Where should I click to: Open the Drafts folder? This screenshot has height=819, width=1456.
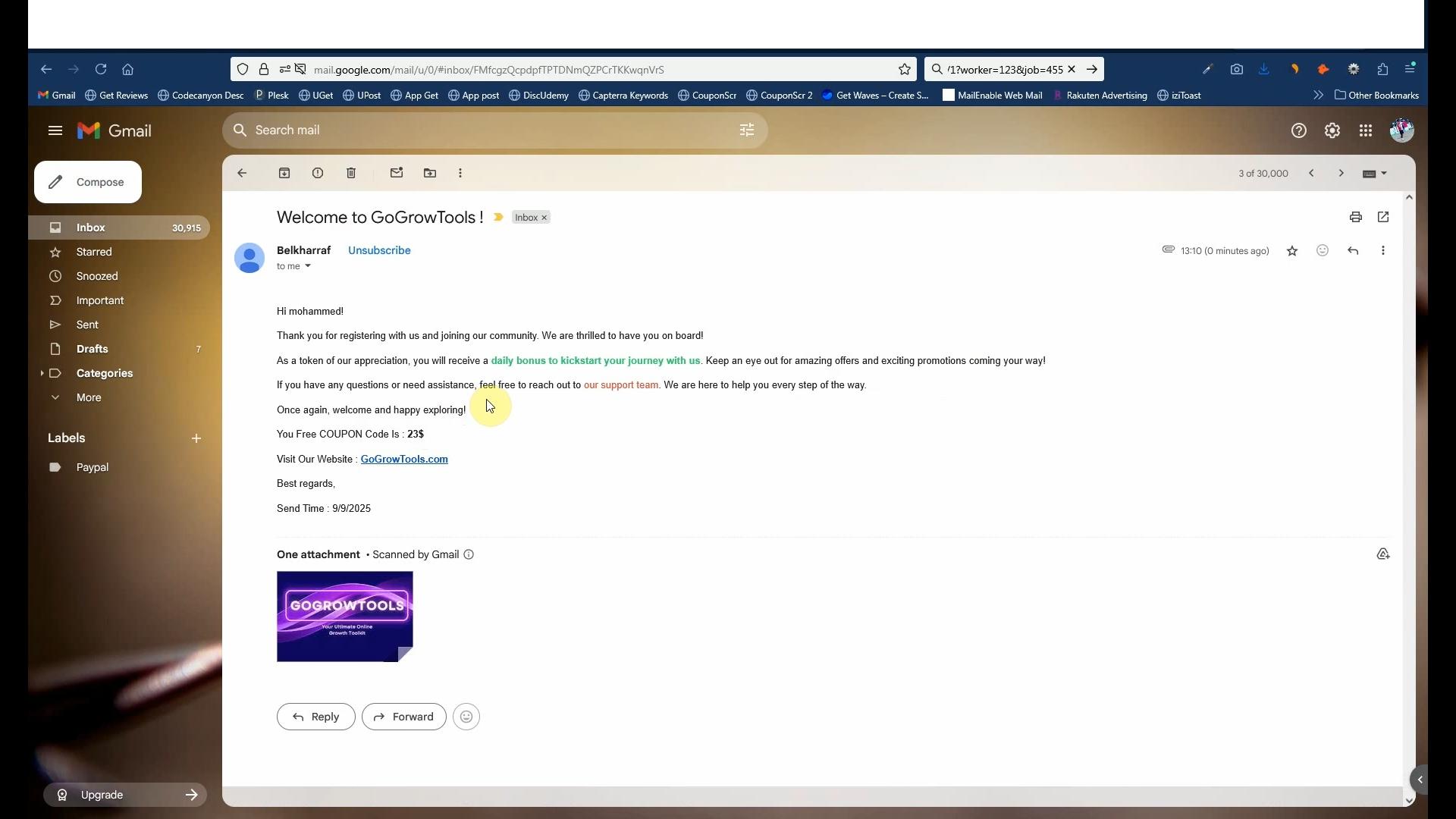pos(92,349)
